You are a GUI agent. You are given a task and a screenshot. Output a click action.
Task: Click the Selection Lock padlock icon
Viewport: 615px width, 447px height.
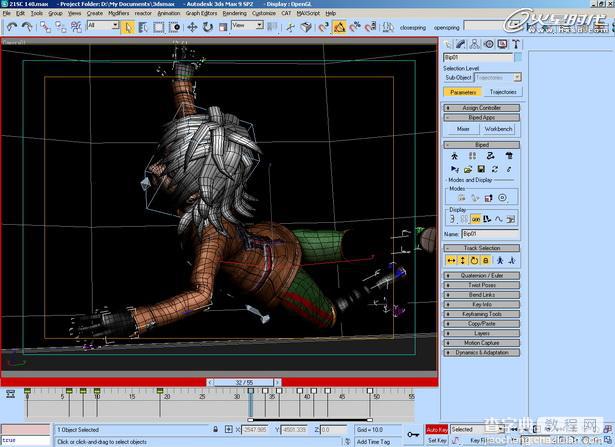216,430
